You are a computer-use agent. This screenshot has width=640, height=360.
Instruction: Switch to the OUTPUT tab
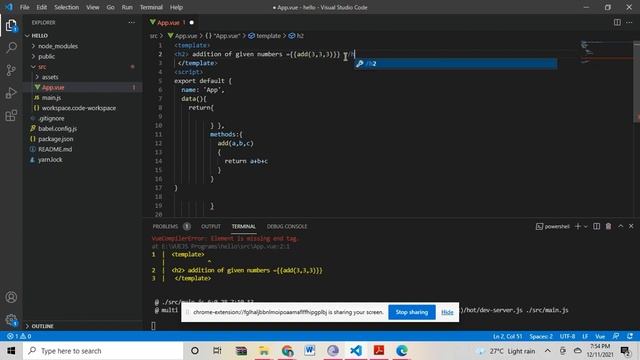211,226
